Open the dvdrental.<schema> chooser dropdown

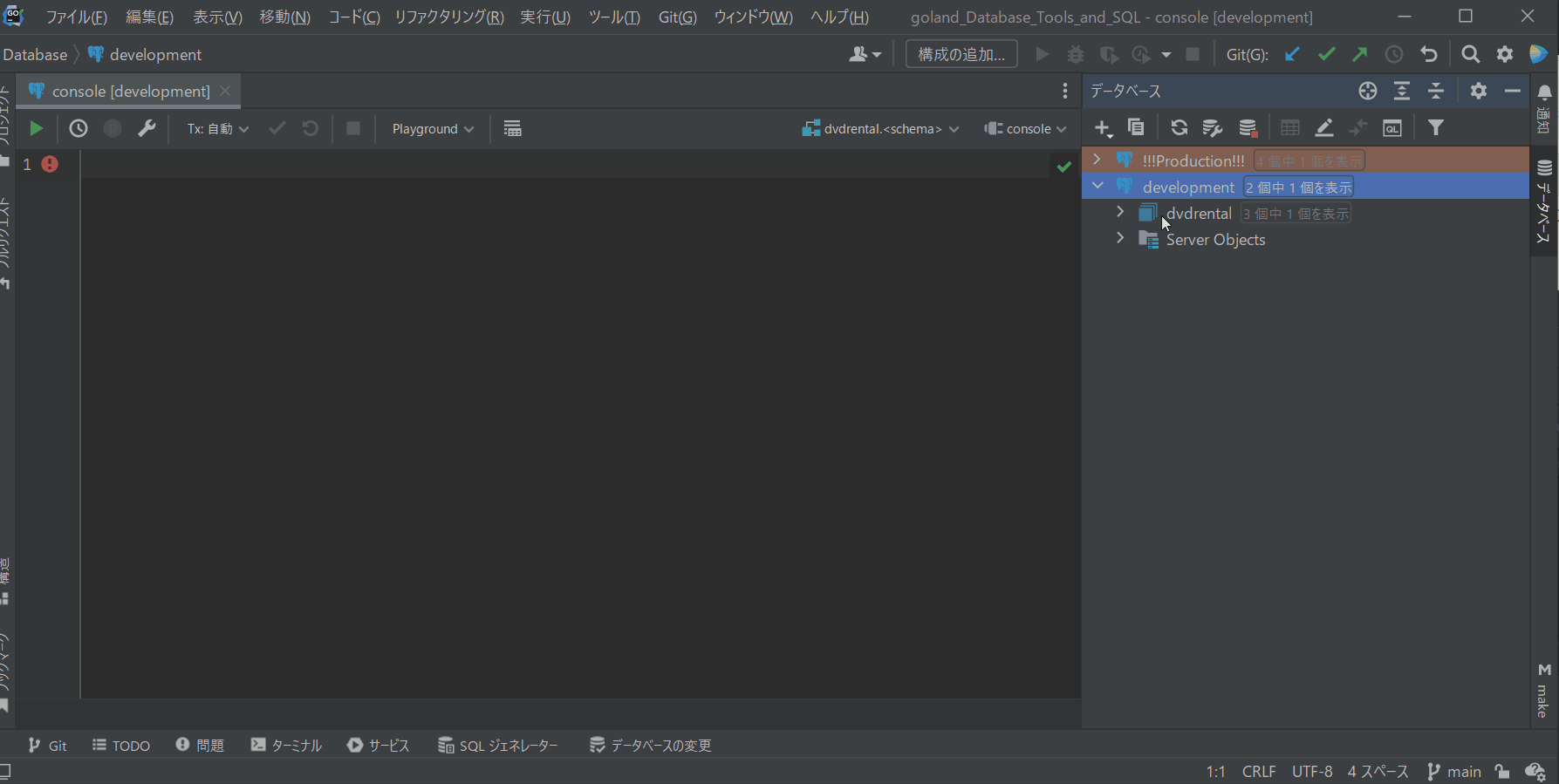(x=881, y=129)
